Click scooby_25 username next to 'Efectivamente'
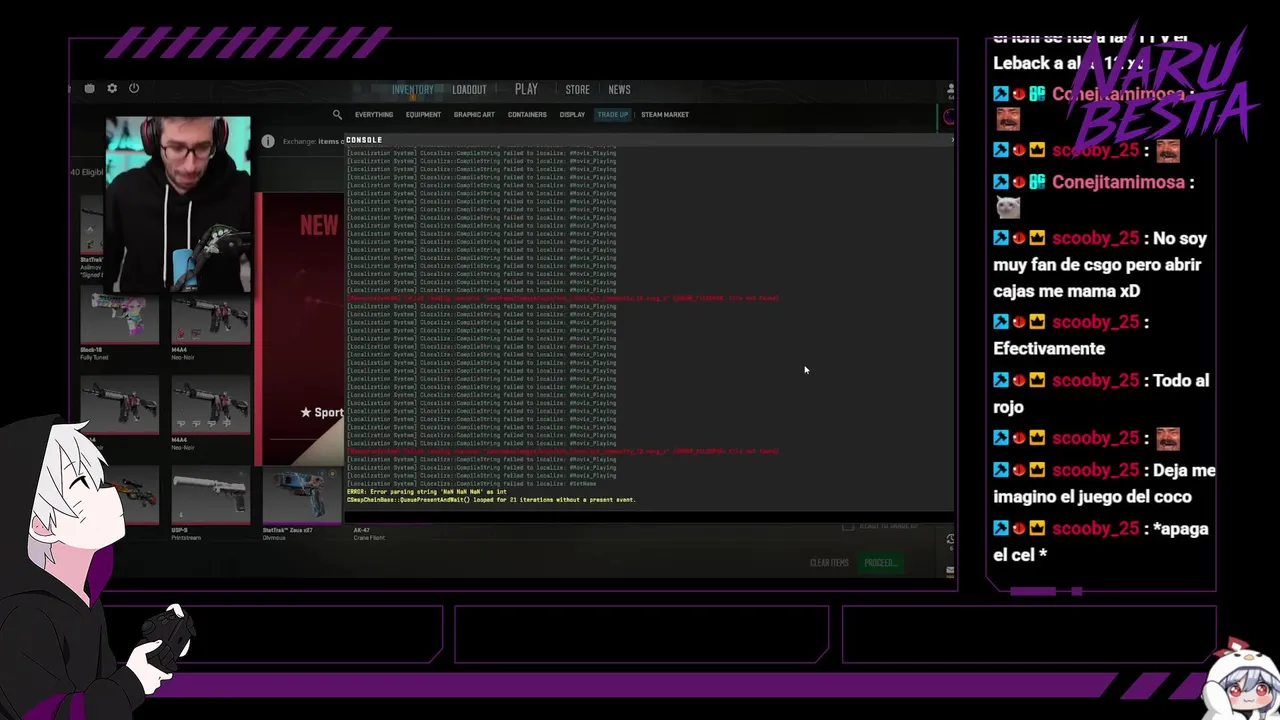This screenshot has width=1280, height=720. pyautogui.click(x=1096, y=322)
